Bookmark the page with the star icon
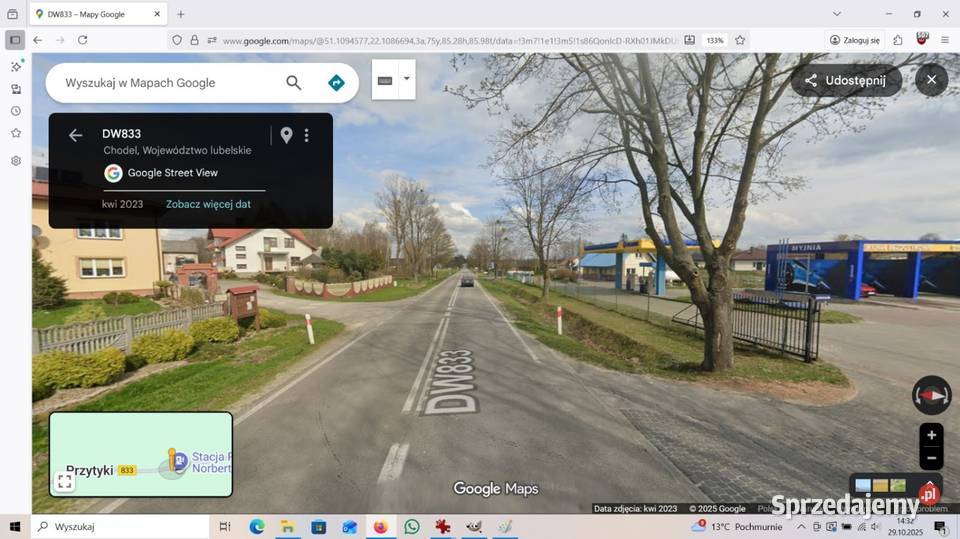The width and height of the screenshot is (960, 539). tap(740, 40)
